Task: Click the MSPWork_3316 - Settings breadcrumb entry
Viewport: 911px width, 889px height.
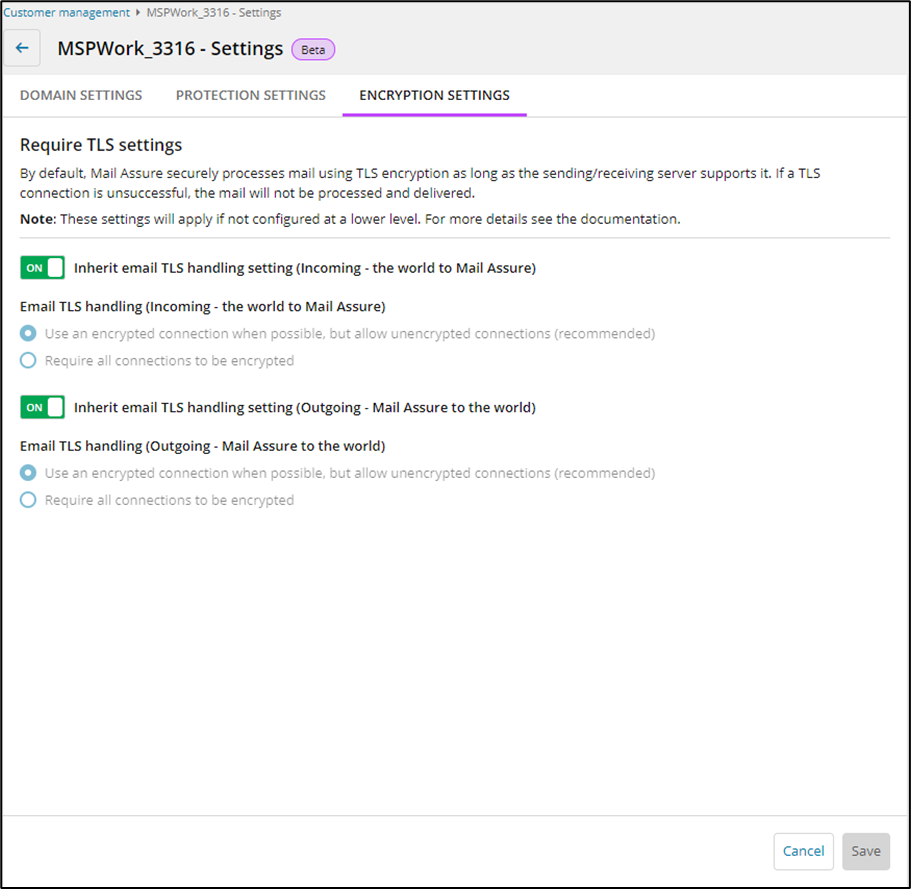Action: [x=211, y=12]
